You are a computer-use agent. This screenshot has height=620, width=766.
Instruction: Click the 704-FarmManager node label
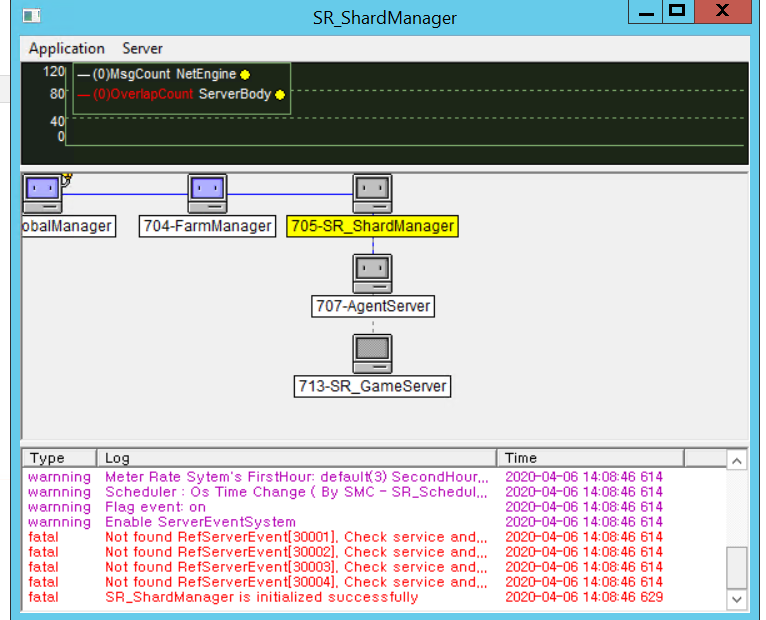208,226
